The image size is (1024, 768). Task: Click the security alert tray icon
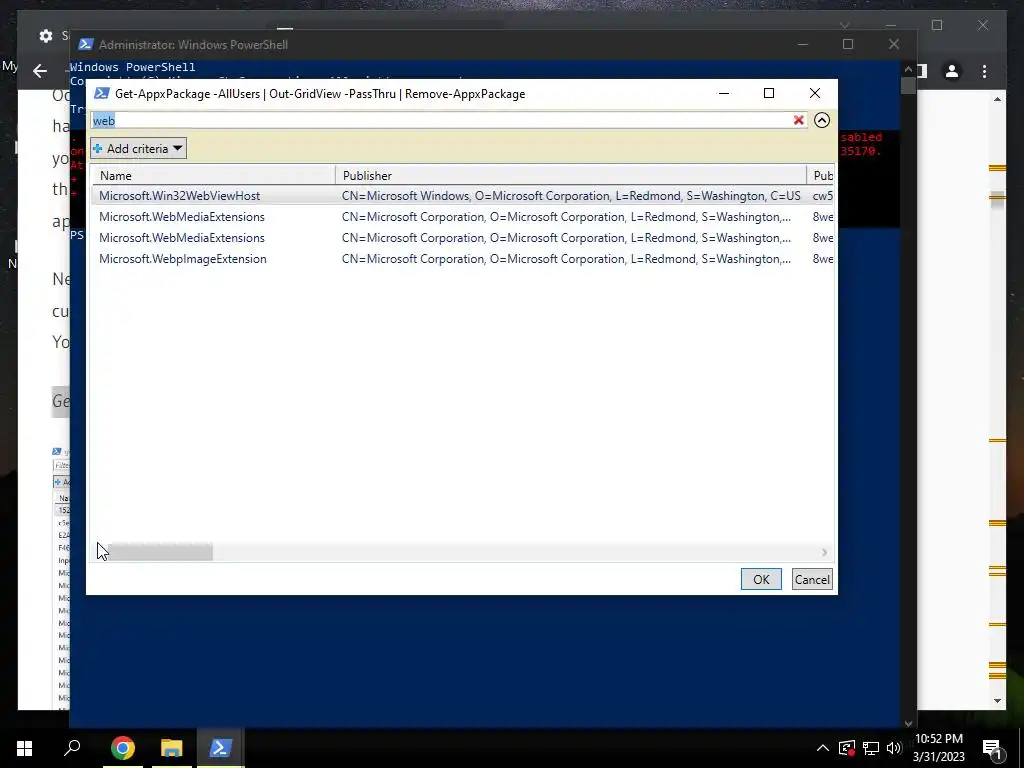click(847, 748)
